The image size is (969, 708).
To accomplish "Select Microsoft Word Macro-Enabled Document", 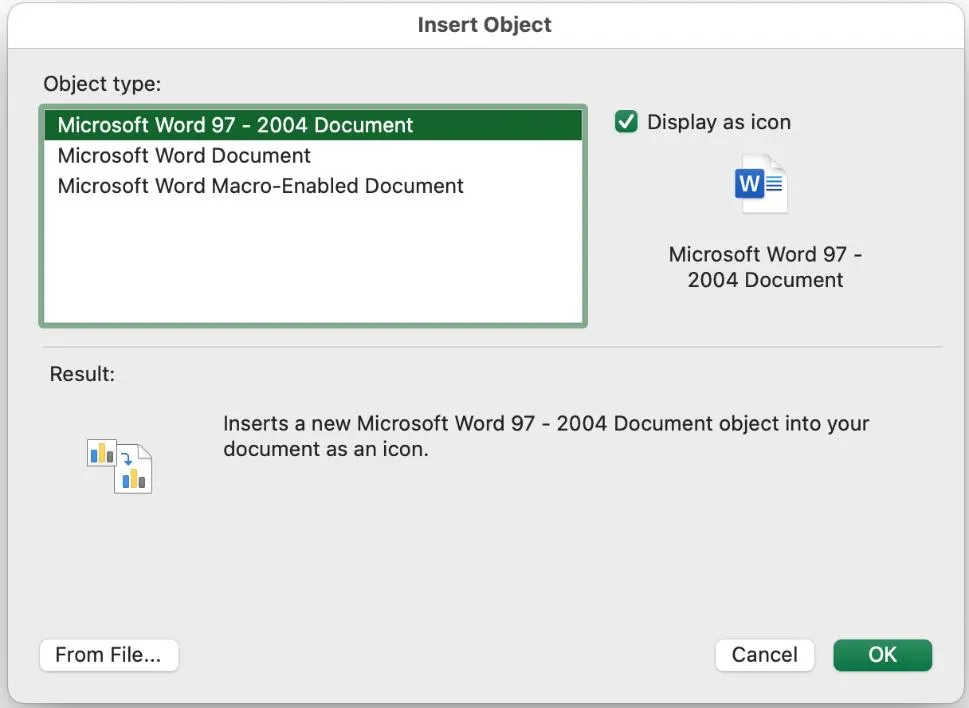I will (x=260, y=186).
